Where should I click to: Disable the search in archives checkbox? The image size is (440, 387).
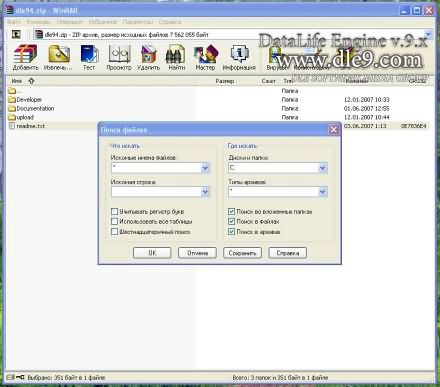point(232,231)
